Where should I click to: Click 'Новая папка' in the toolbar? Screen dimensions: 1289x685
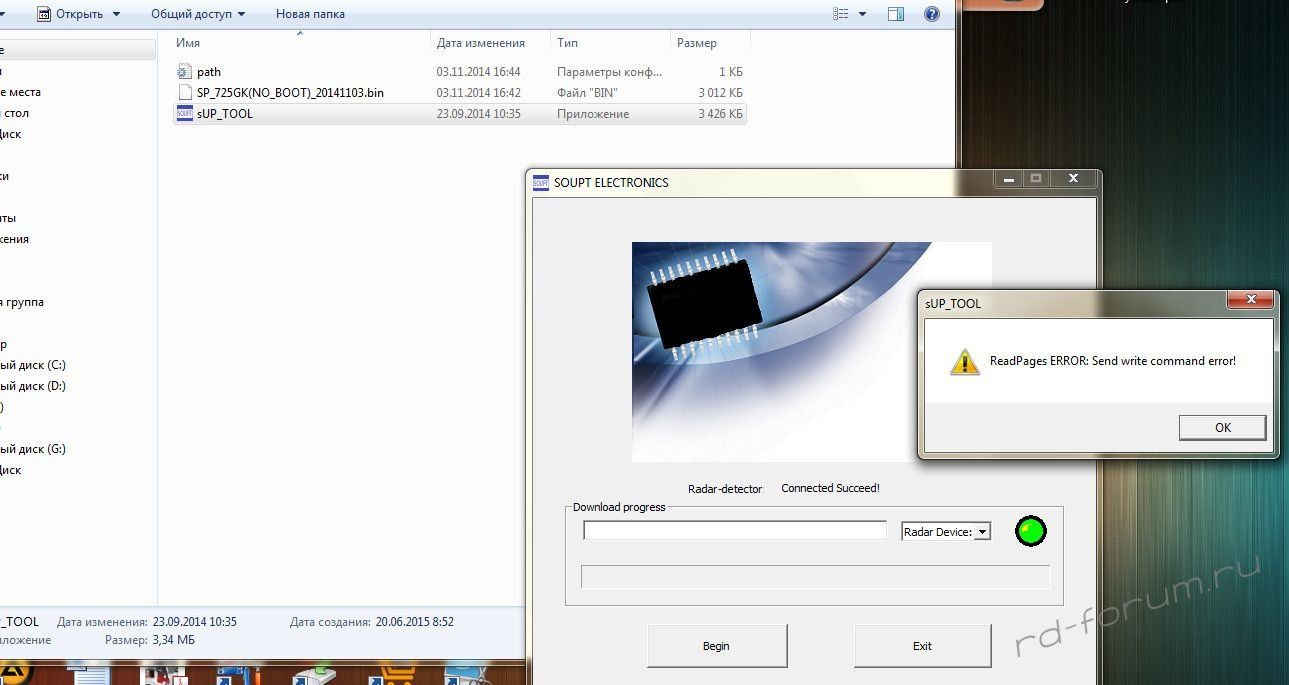tap(310, 14)
